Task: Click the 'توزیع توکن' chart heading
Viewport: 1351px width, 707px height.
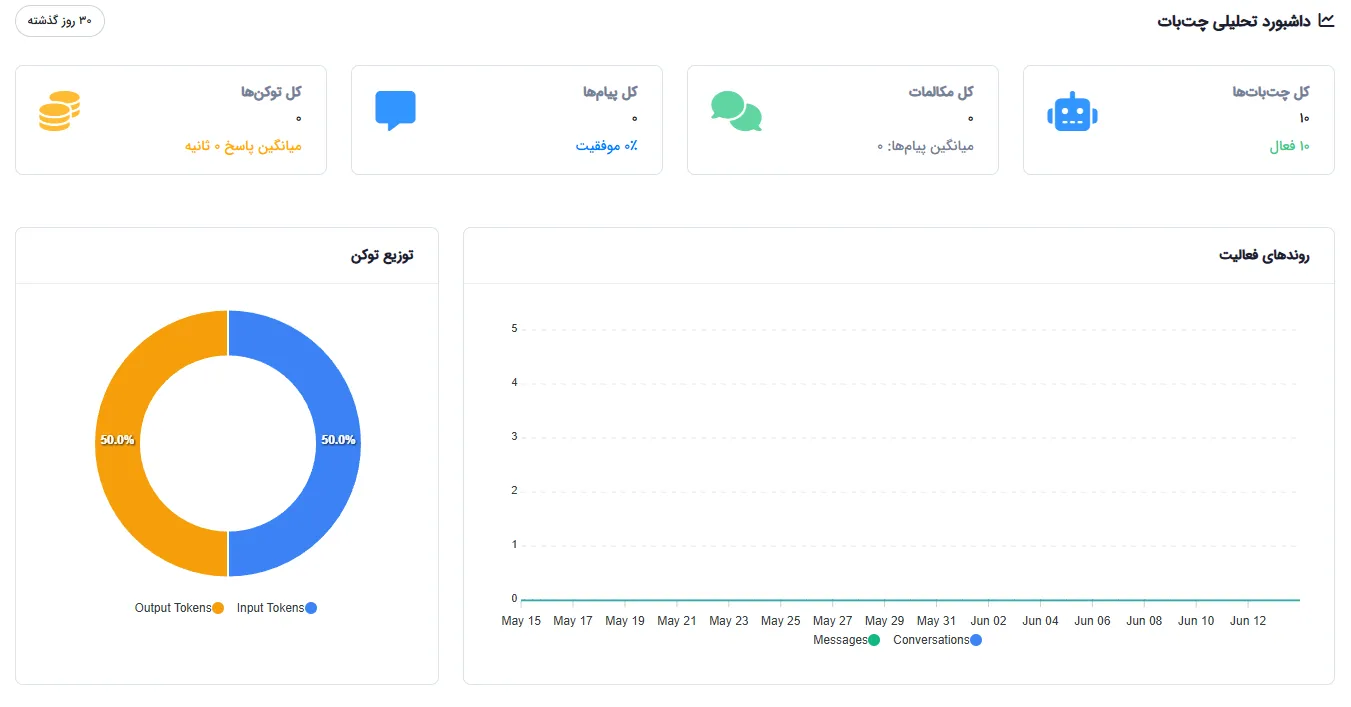Action: [x=382, y=256]
